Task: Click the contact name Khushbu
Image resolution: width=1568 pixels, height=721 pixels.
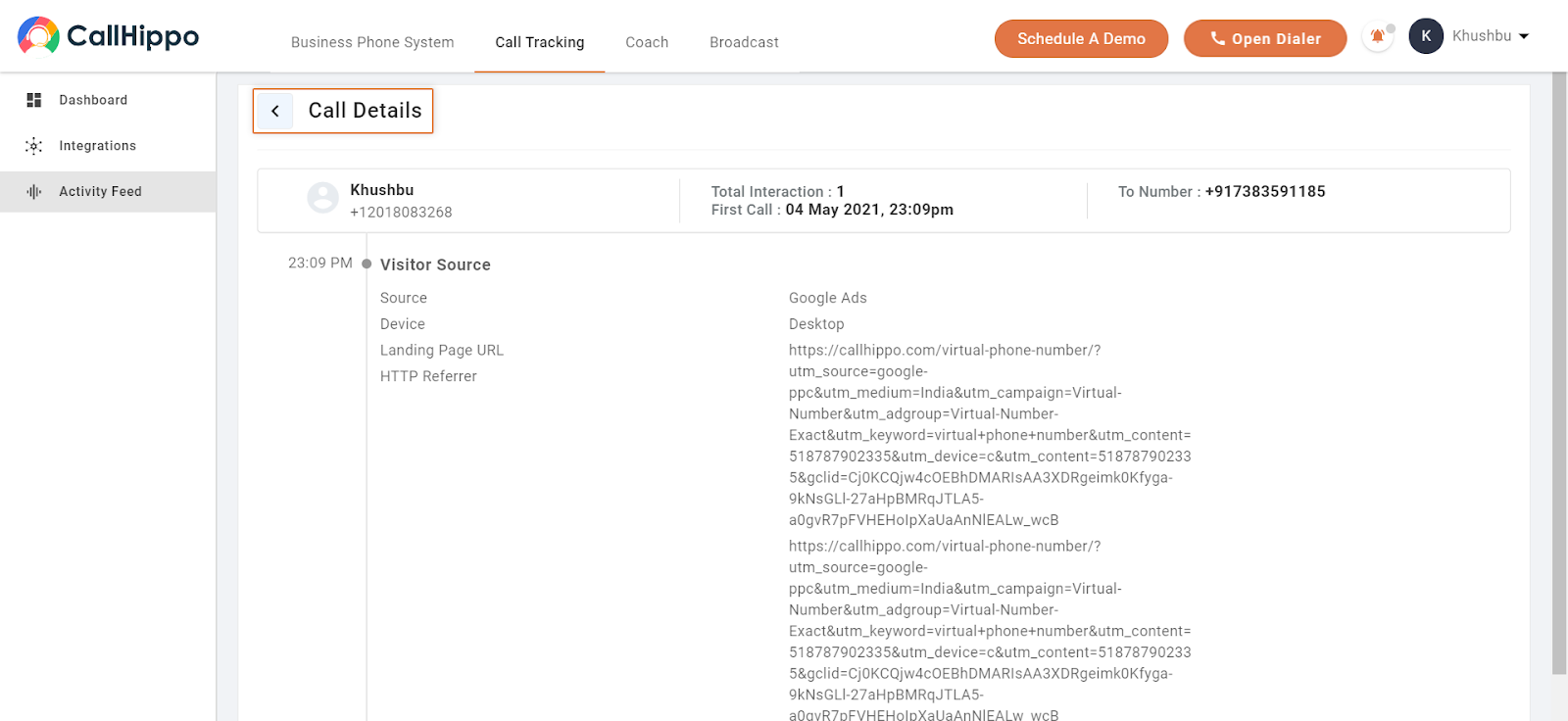Action: coord(382,190)
